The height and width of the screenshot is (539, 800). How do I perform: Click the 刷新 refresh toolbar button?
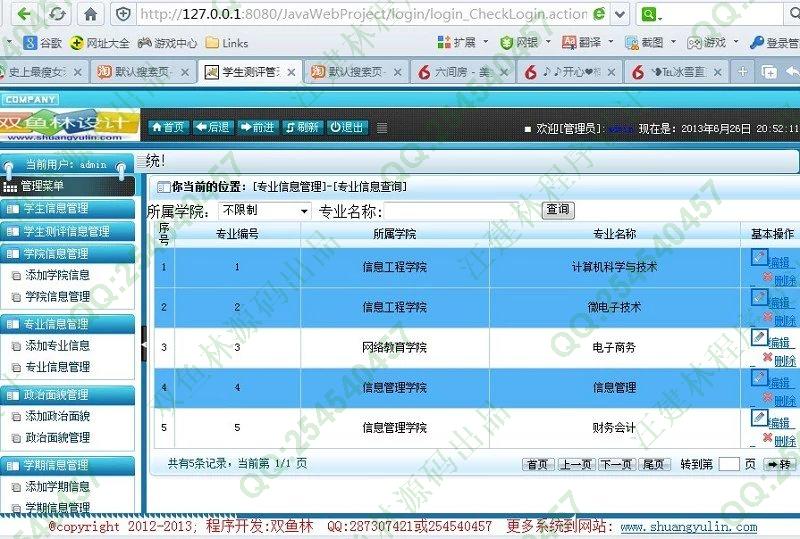pos(302,127)
